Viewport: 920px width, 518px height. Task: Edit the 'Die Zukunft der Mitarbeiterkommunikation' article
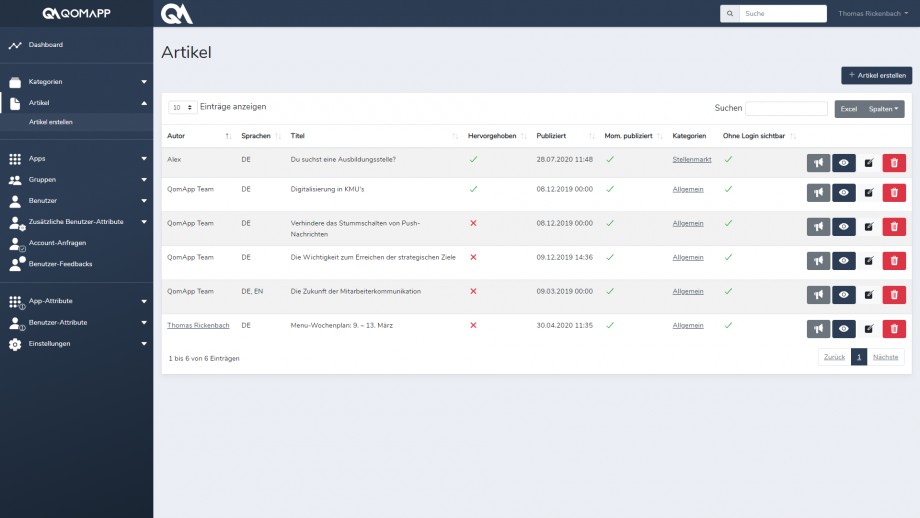coord(869,295)
